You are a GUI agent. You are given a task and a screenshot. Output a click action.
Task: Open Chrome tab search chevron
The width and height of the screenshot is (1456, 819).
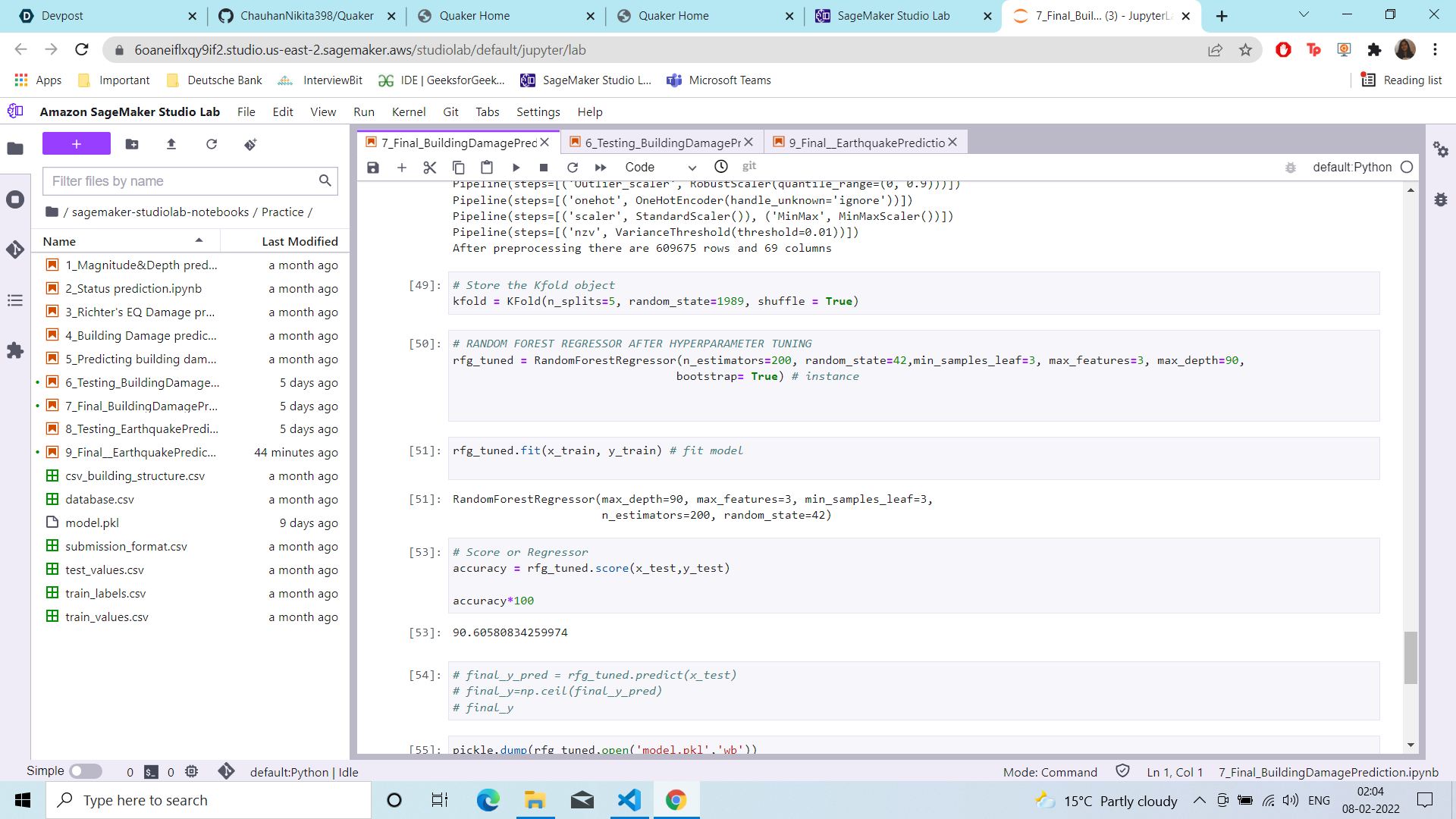(x=1304, y=14)
